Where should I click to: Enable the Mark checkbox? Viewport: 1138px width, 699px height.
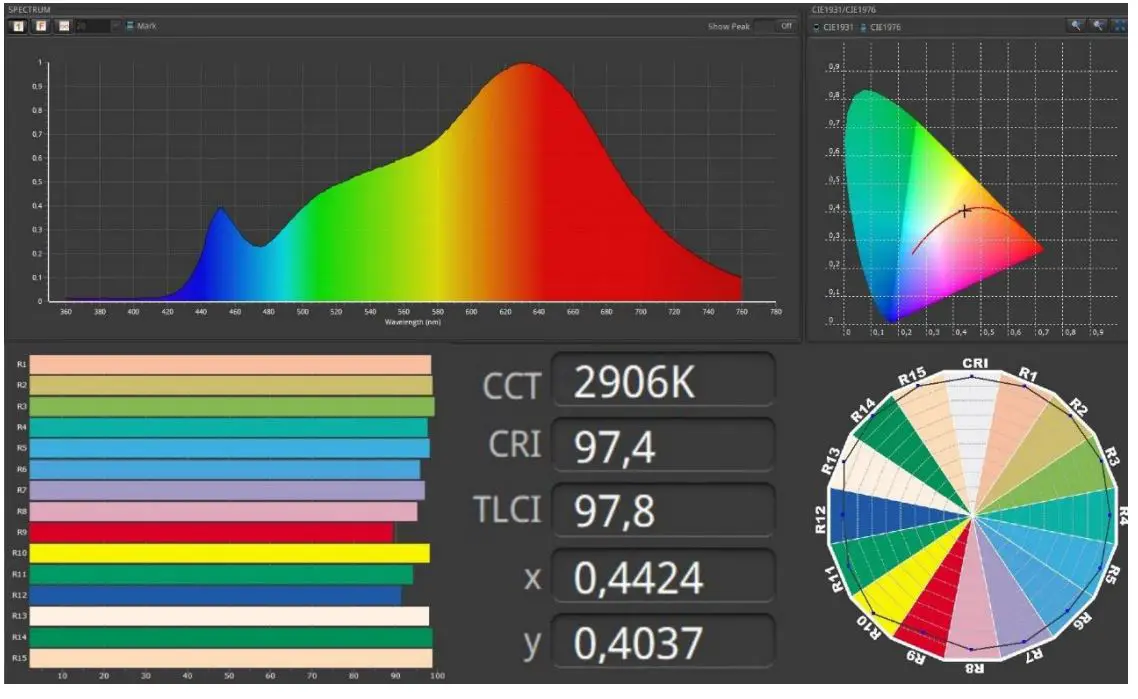(x=130, y=26)
